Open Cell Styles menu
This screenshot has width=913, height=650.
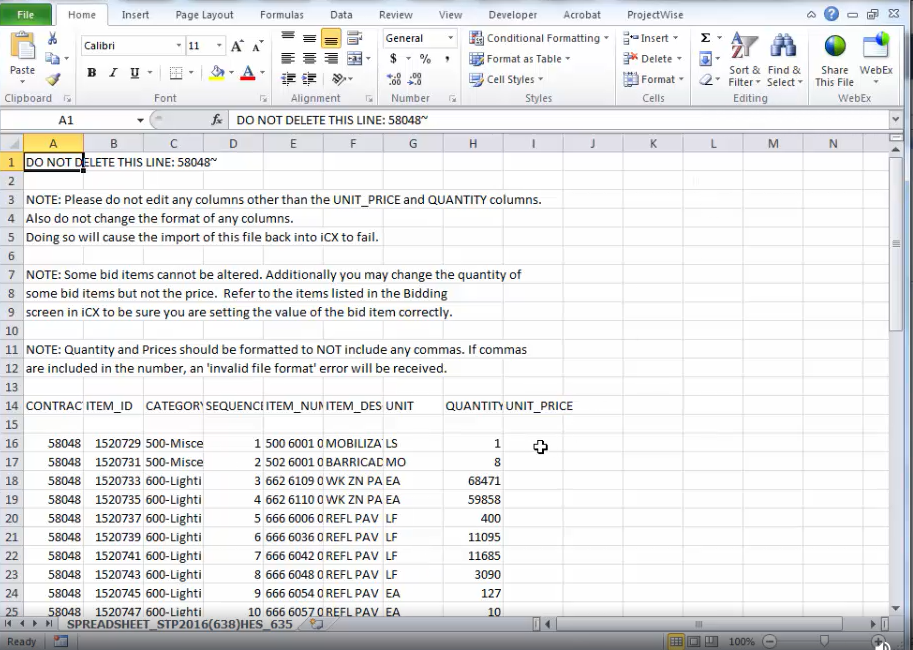[x=506, y=79]
